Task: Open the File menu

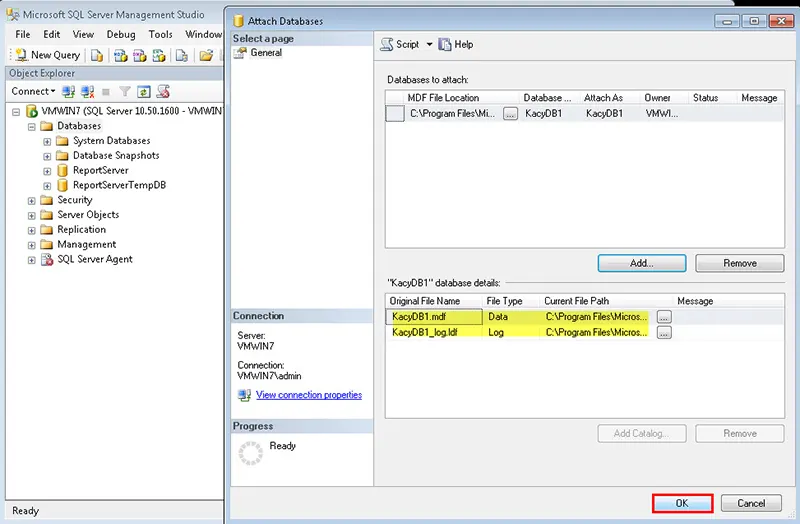Action: click(x=22, y=35)
